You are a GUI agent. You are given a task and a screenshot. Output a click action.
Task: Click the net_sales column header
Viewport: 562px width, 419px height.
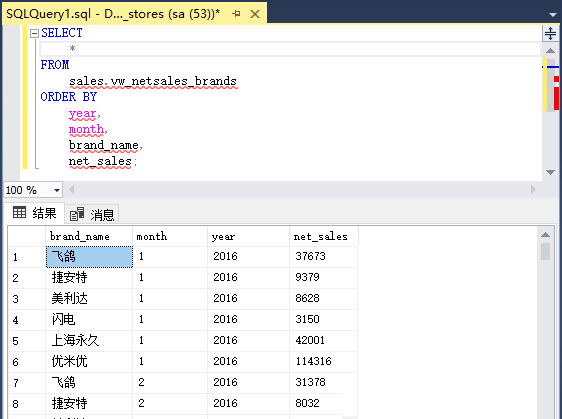[x=324, y=237]
